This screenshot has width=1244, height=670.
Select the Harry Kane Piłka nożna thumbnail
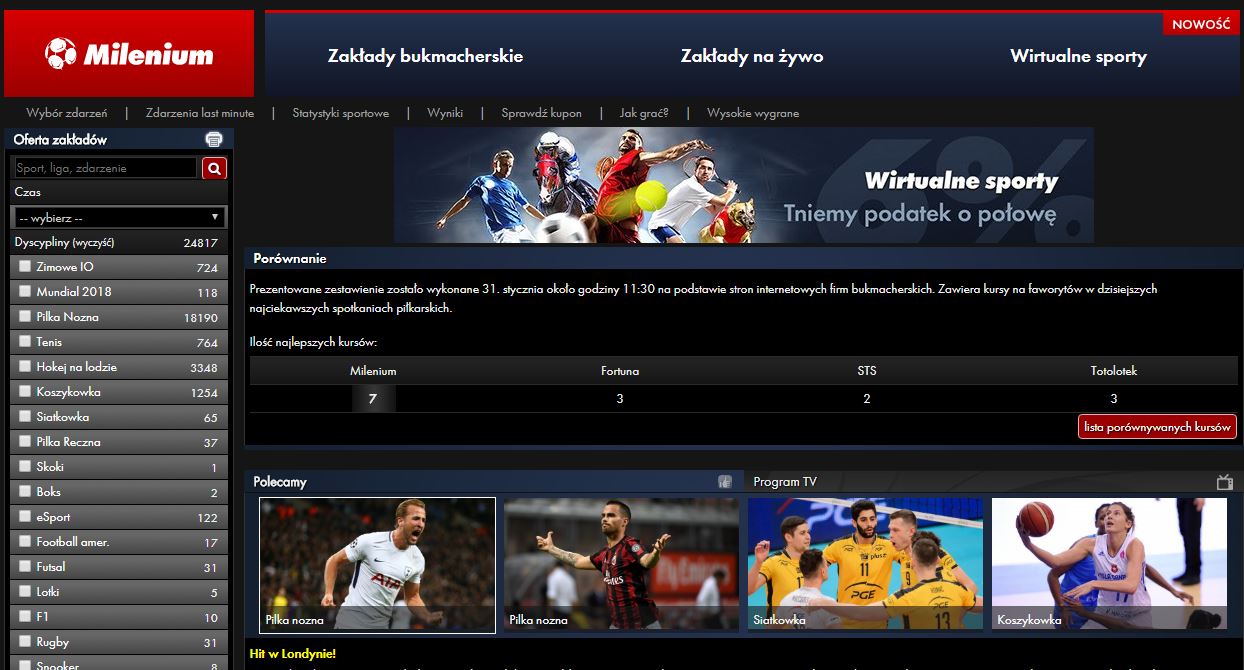(377, 565)
